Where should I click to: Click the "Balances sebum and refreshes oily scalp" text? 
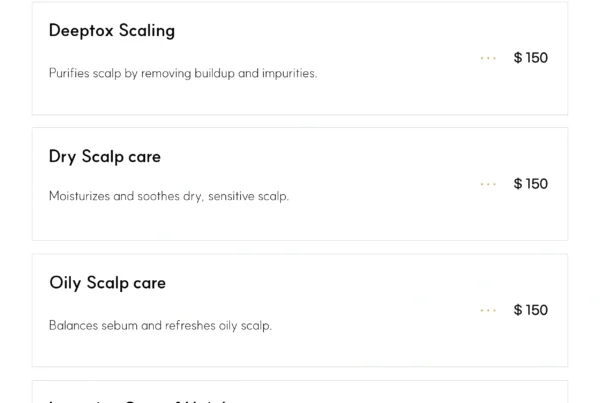(160, 325)
